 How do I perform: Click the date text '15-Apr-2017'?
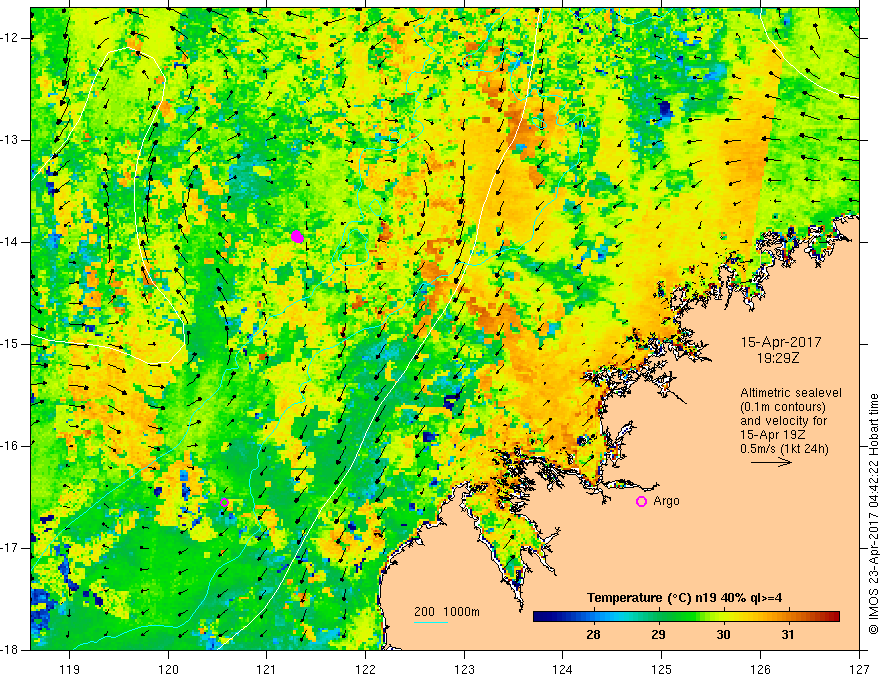[781, 342]
